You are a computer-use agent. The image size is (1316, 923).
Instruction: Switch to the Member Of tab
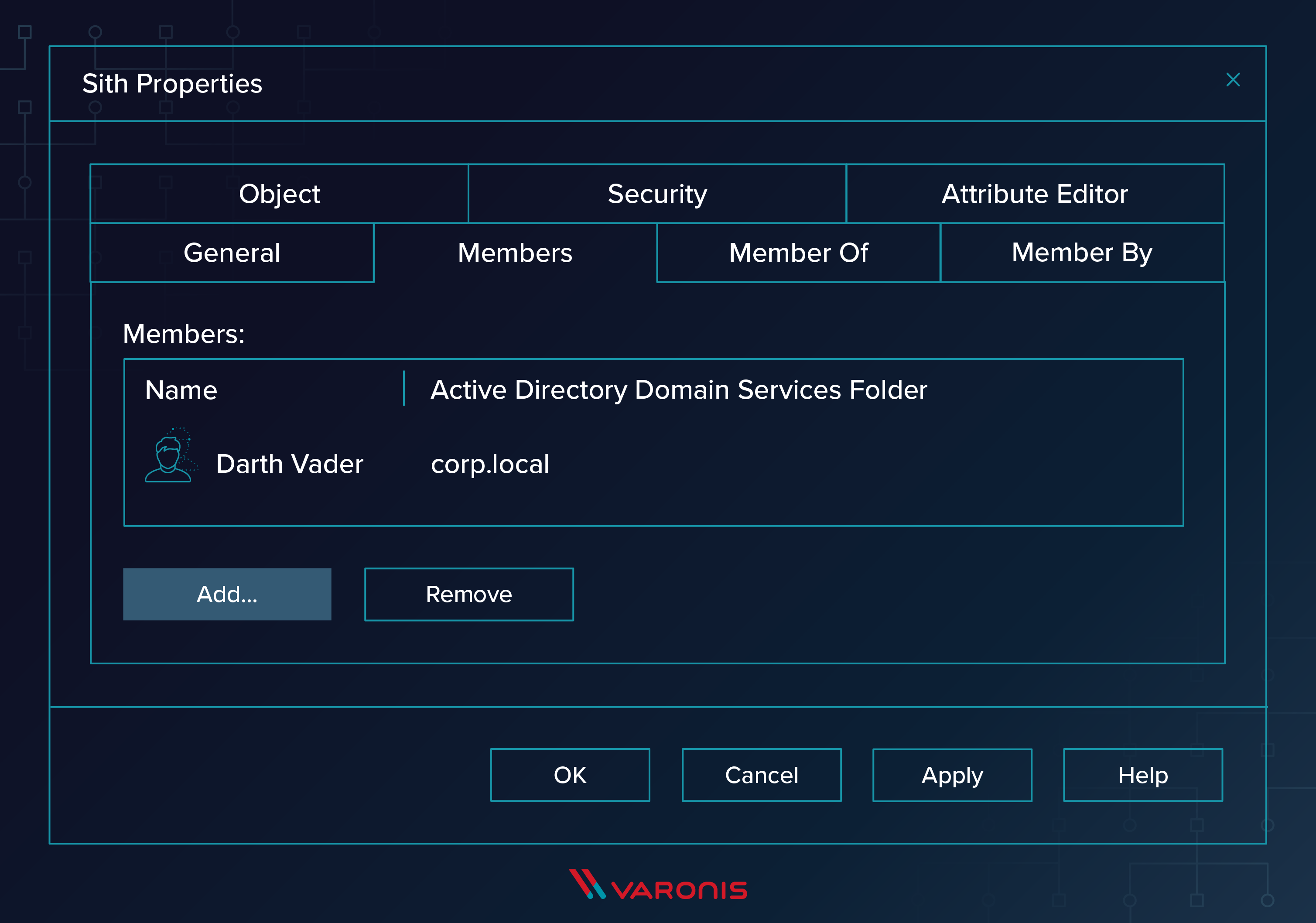pyautogui.click(x=798, y=253)
